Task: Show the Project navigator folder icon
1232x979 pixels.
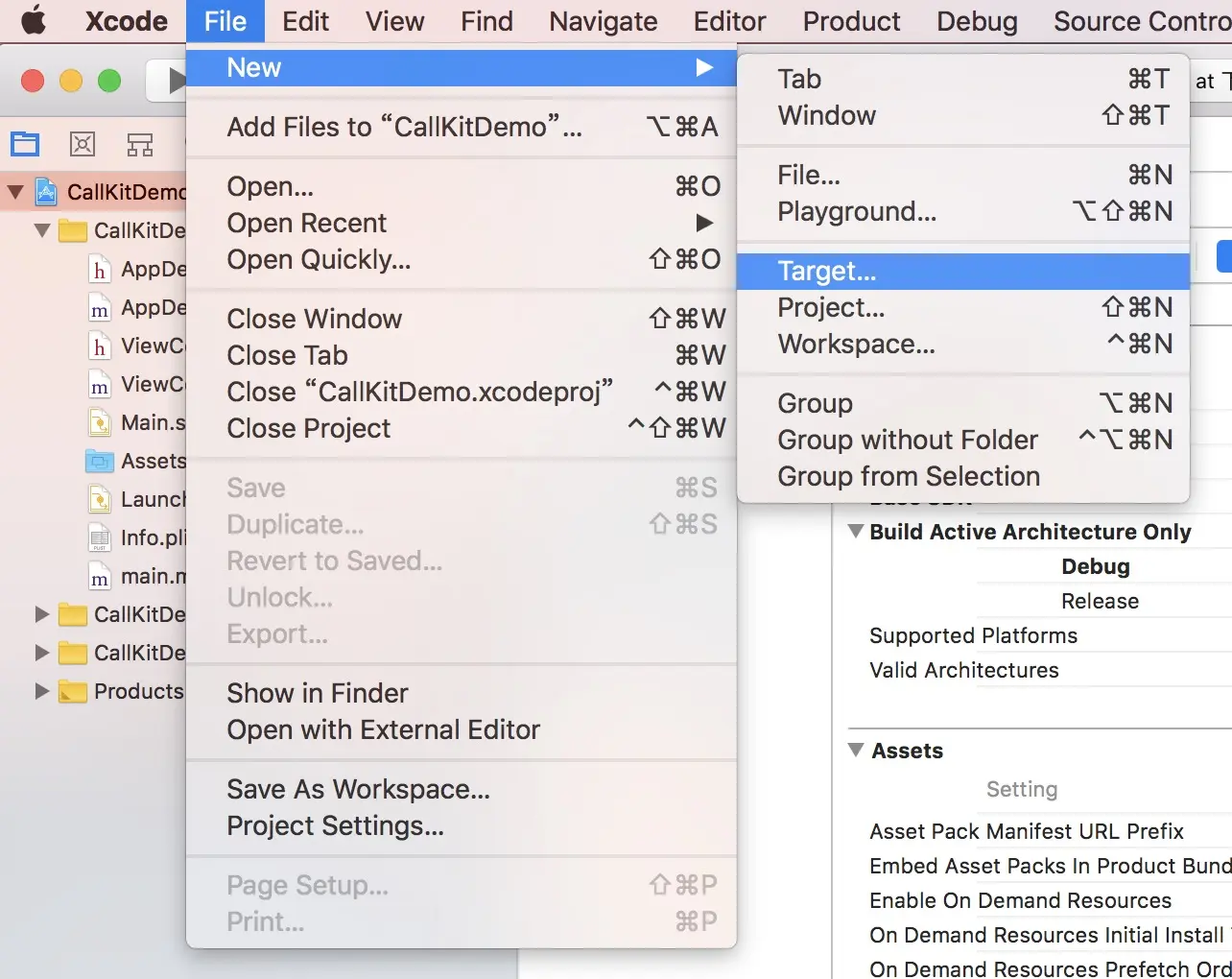Action: click(x=25, y=145)
